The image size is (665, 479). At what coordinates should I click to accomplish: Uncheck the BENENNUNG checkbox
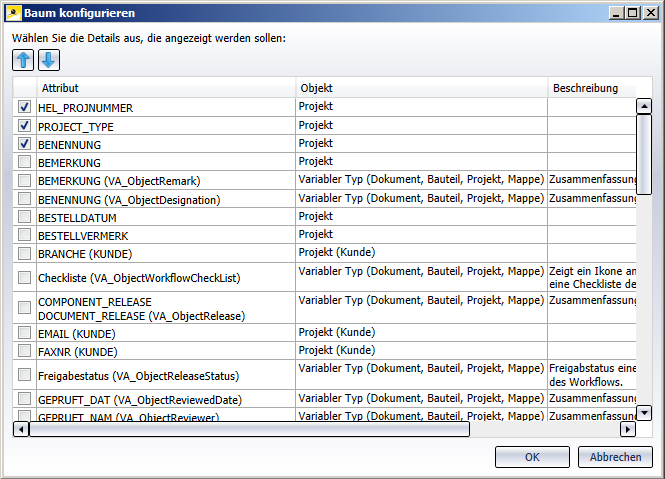click(24, 144)
